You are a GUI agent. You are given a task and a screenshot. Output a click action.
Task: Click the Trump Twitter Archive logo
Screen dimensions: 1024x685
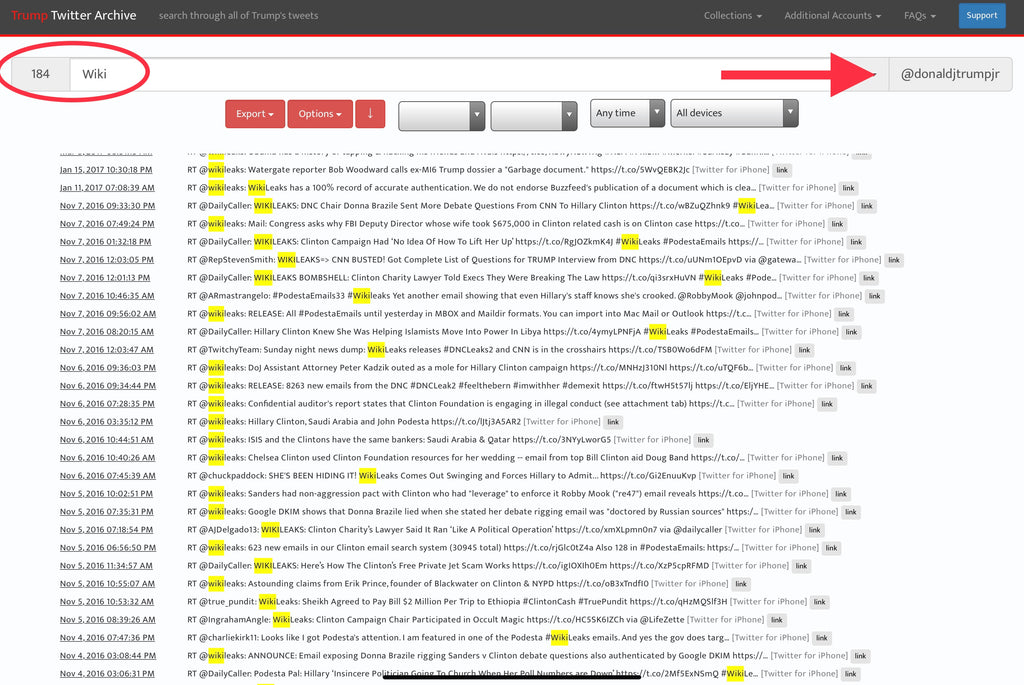(x=74, y=16)
